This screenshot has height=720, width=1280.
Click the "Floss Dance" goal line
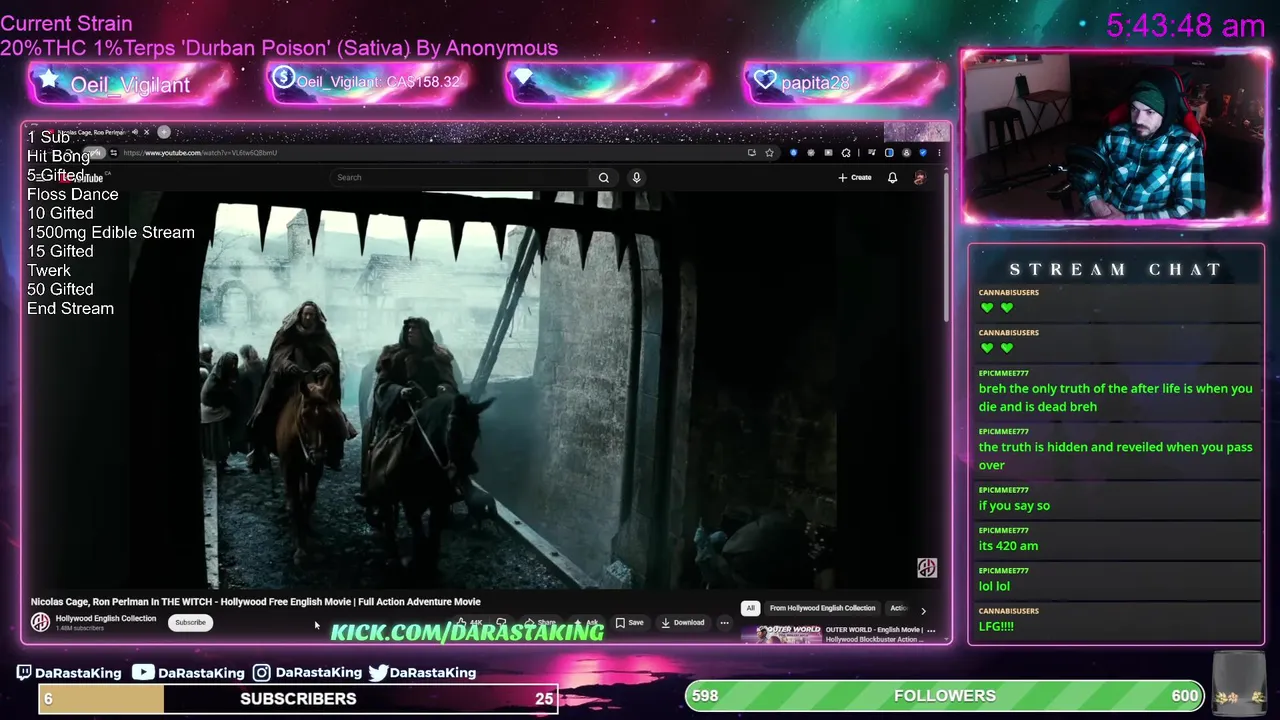pyautogui.click(x=73, y=195)
